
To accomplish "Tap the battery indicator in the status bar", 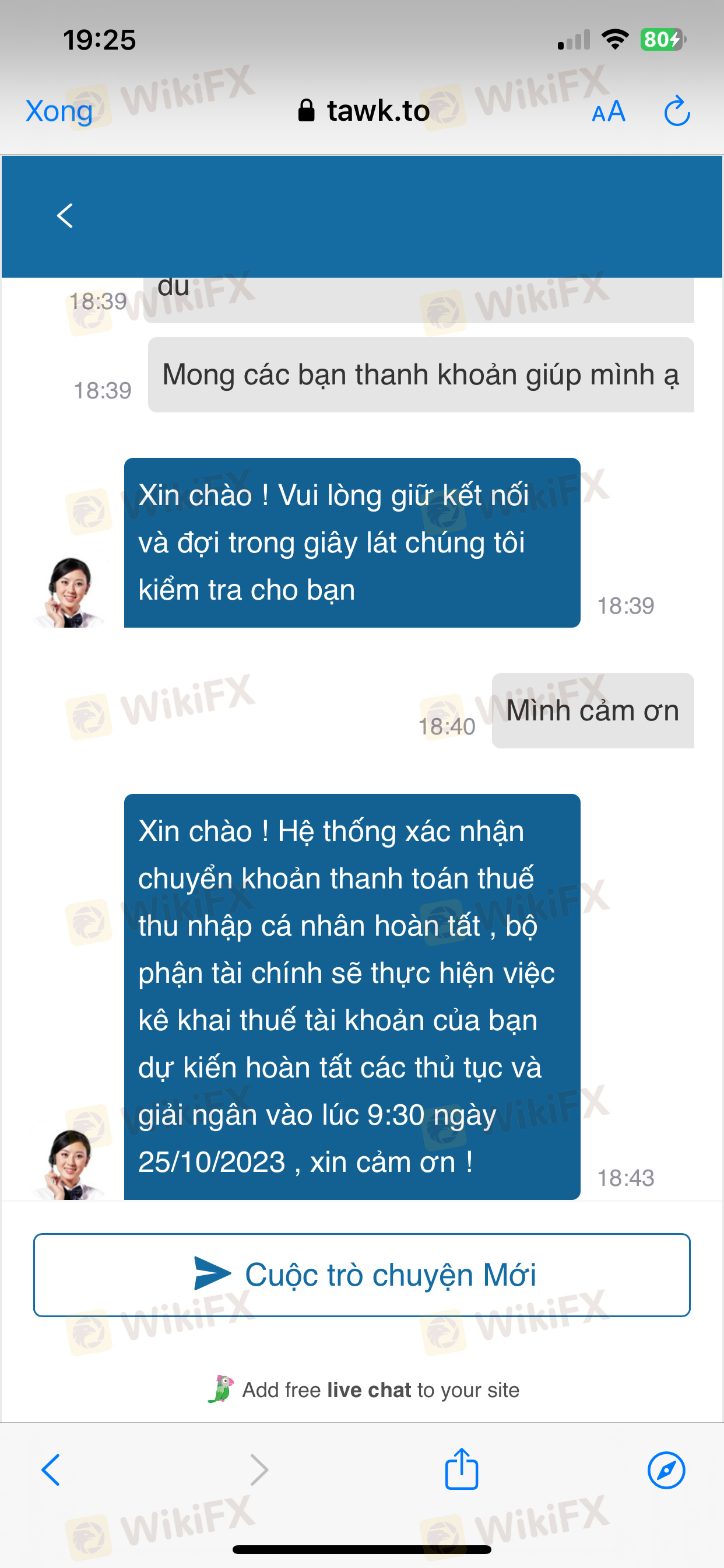I will [663, 40].
